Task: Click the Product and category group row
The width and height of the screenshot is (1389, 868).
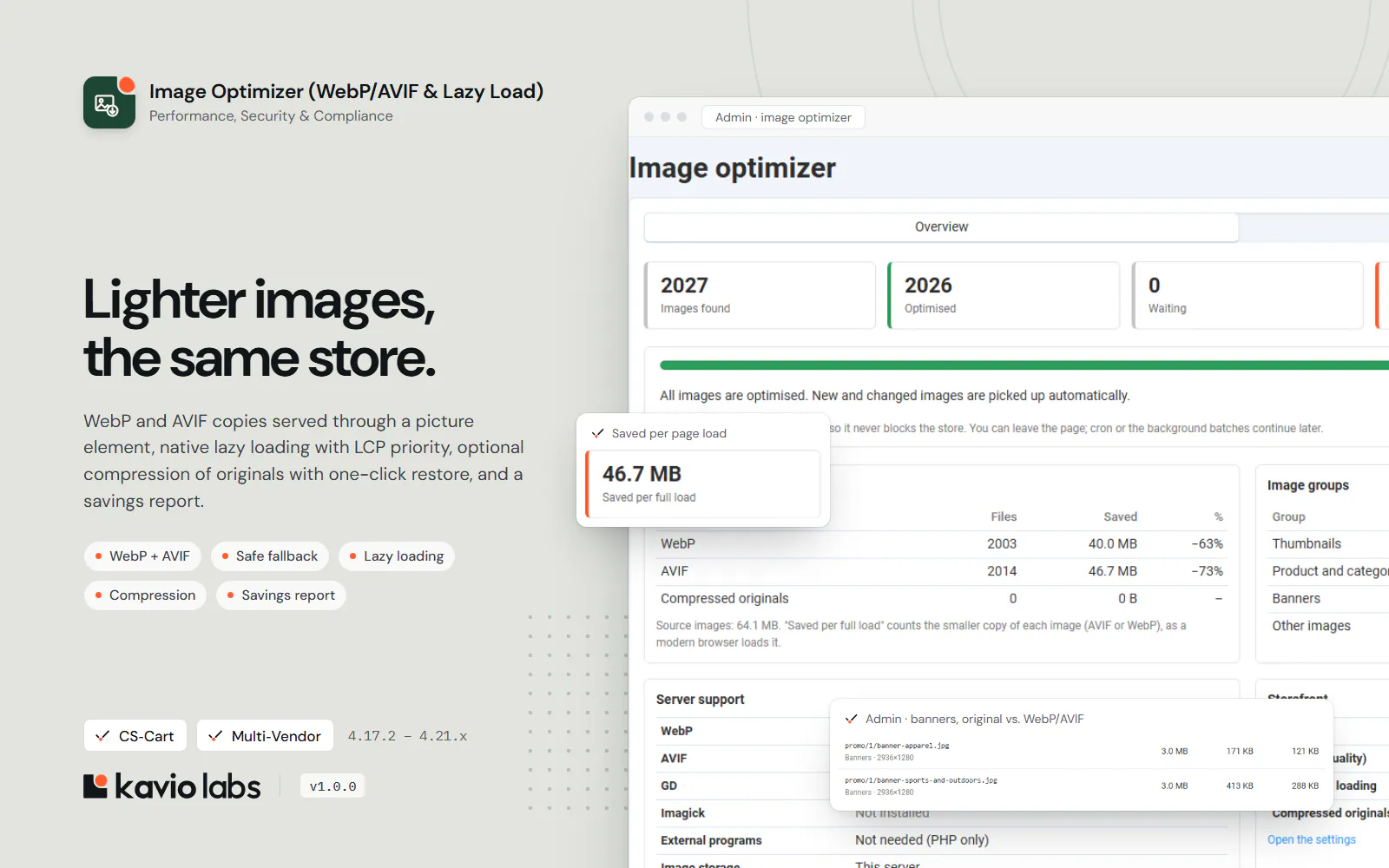Action: 1330,570
